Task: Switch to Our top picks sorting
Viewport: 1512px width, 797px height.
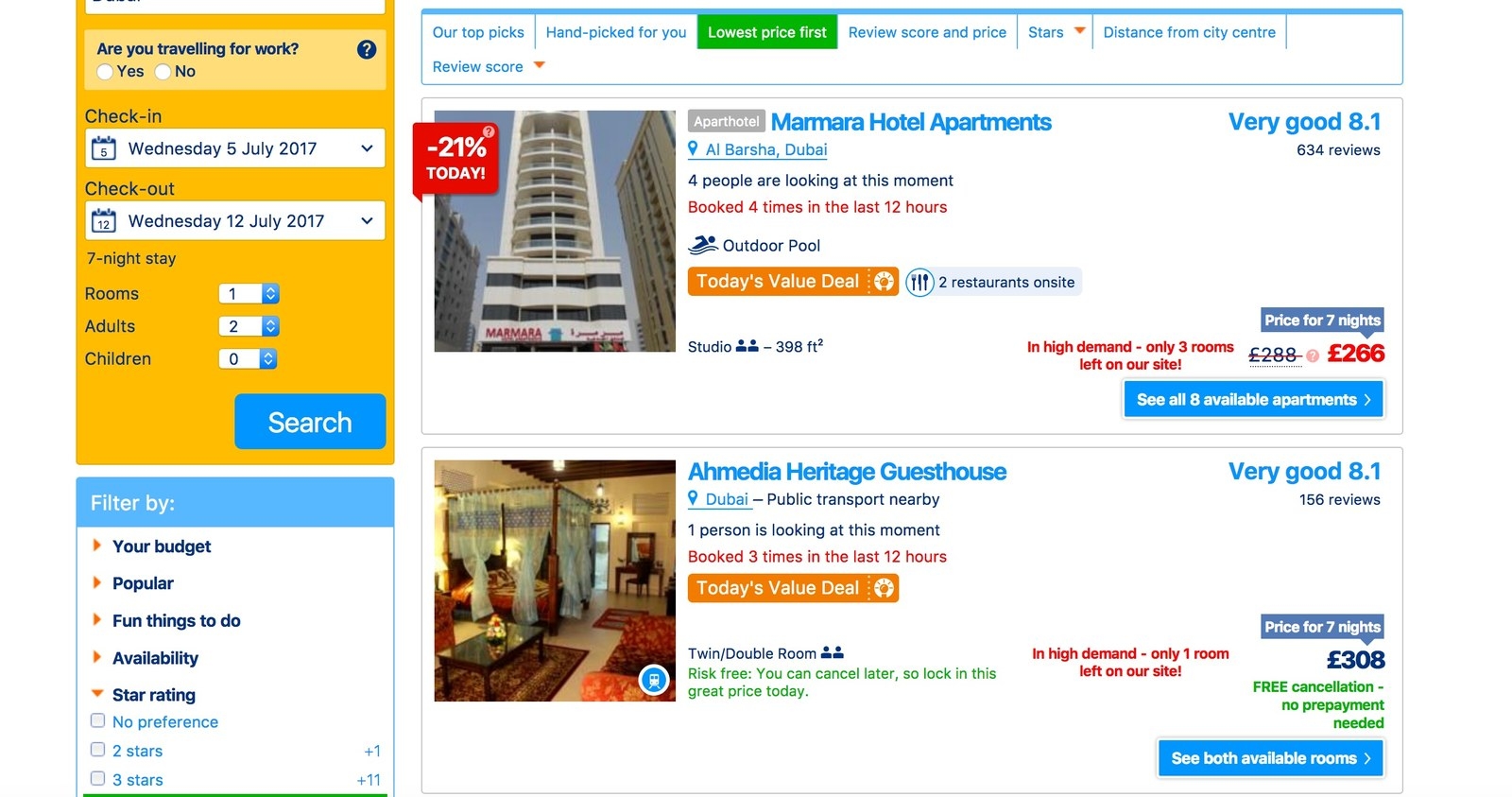Action: tap(478, 32)
